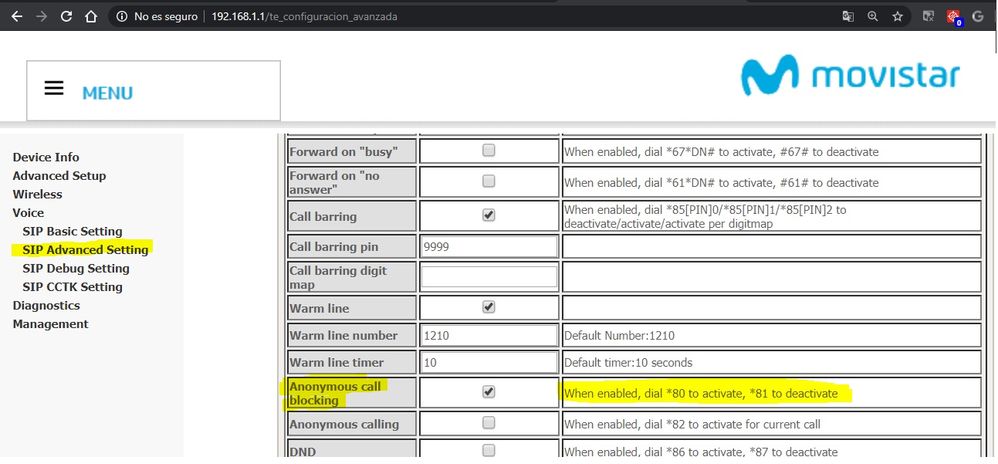Open Advanced Setup in the sidebar

[x=59, y=176]
